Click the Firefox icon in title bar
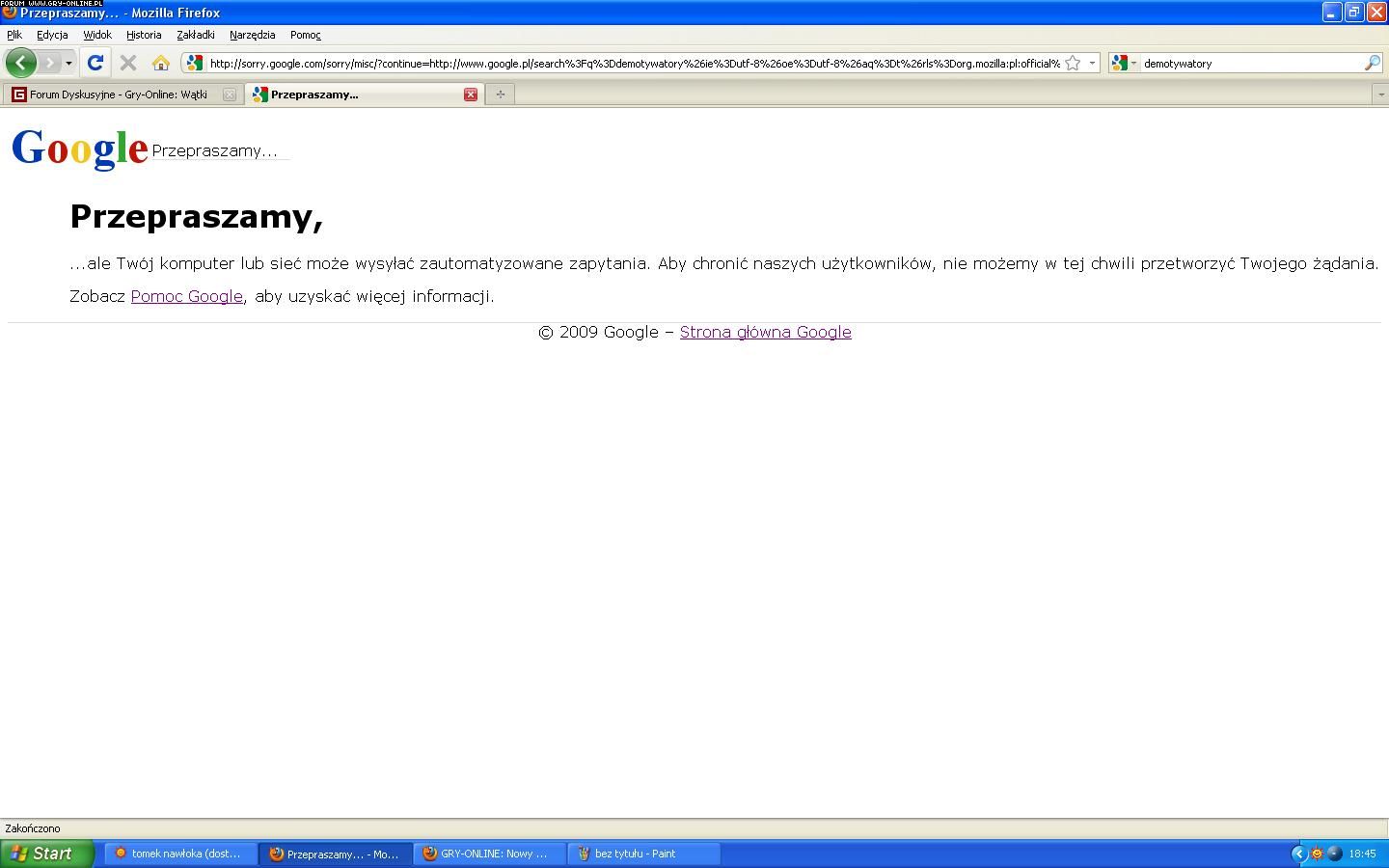Image resolution: width=1389 pixels, height=868 pixels. (9, 14)
